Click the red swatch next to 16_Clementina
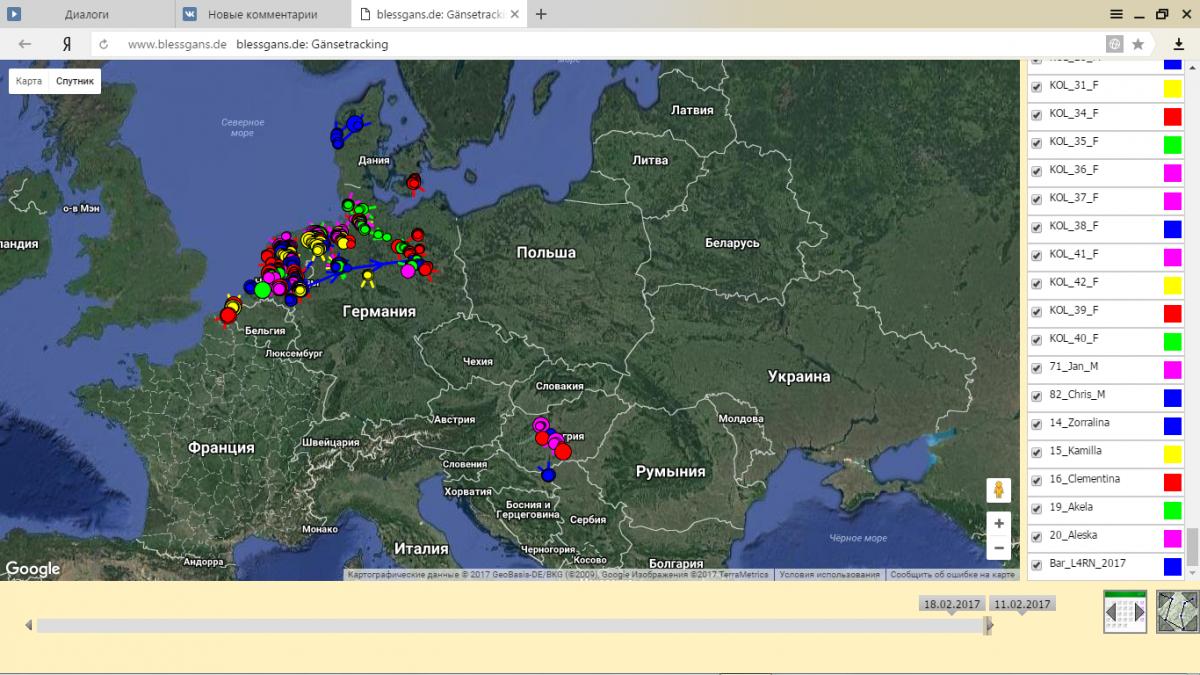Screen dimensions: 1200x675 [1172, 482]
